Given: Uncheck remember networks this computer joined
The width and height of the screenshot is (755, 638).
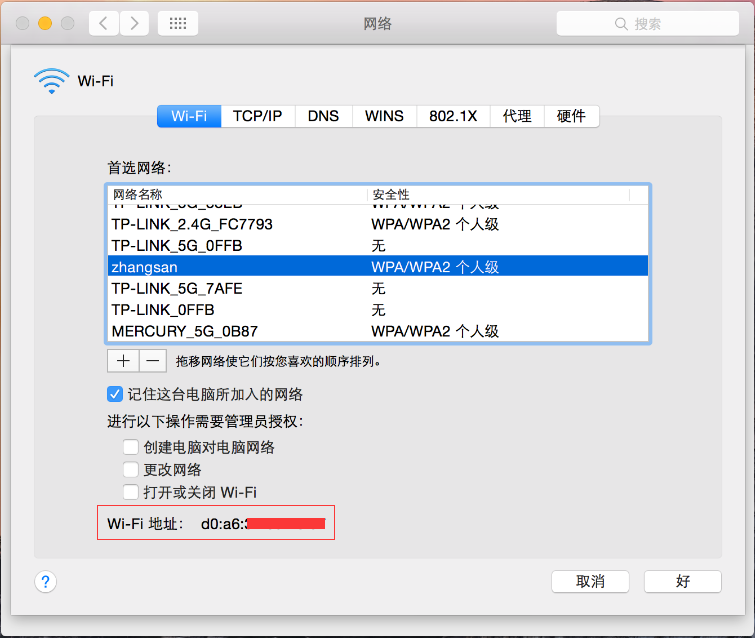Looking at the screenshot, I should 115,394.
